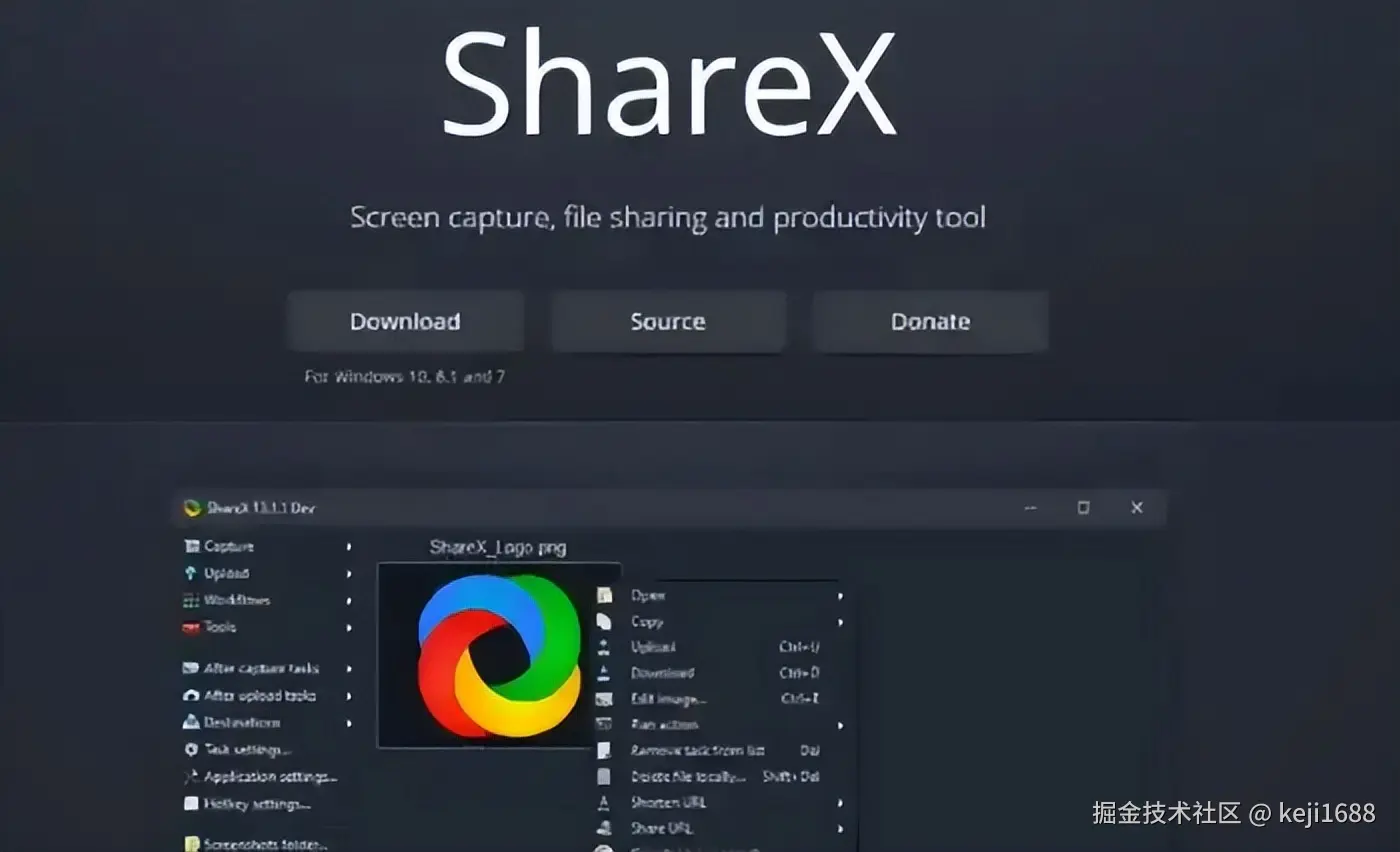
Task: Click the Download button on the webpage
Action: tap(405, 321)
